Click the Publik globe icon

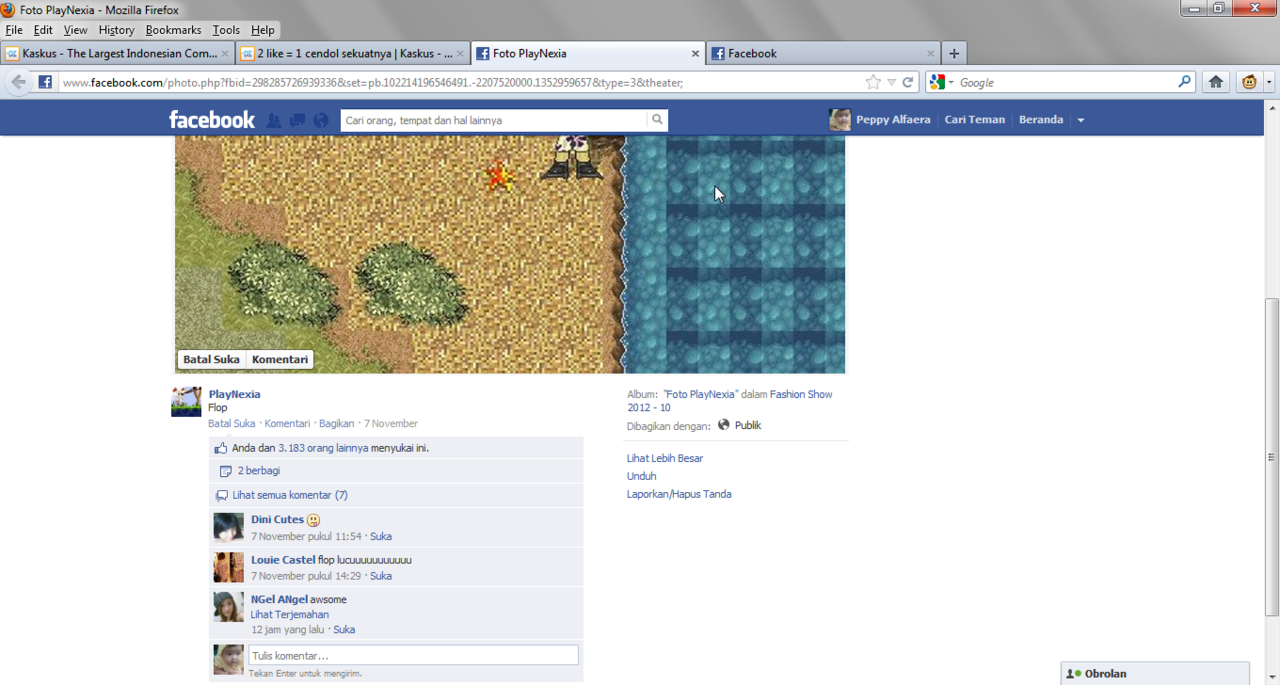724,425
